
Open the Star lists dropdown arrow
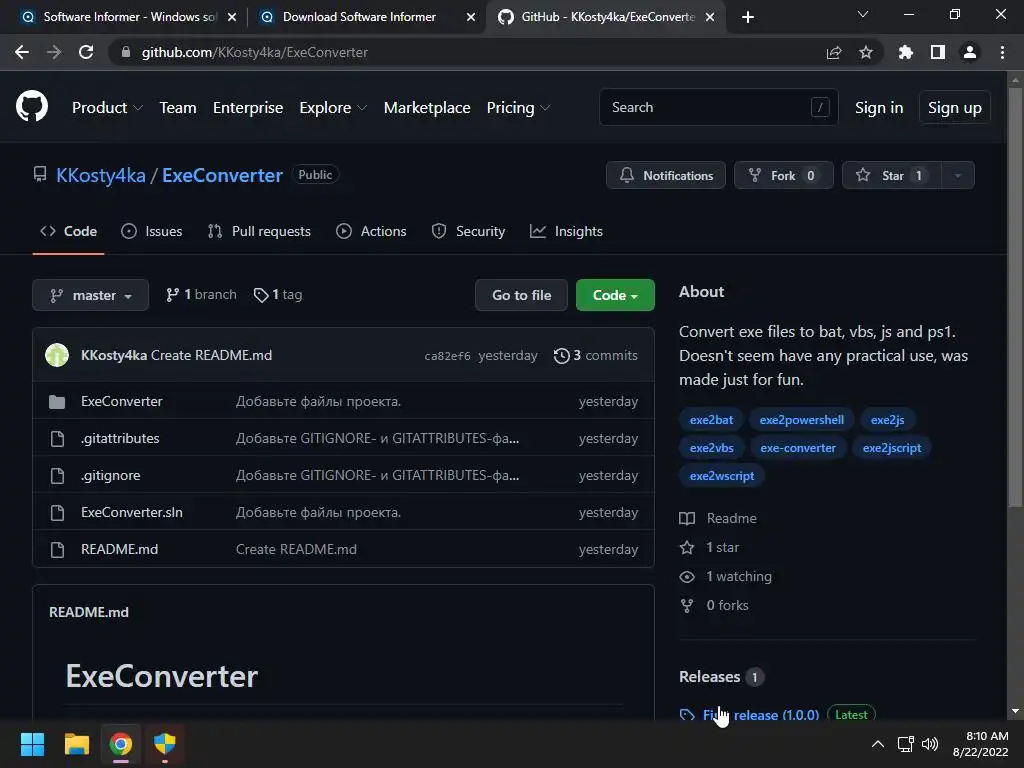957,175
